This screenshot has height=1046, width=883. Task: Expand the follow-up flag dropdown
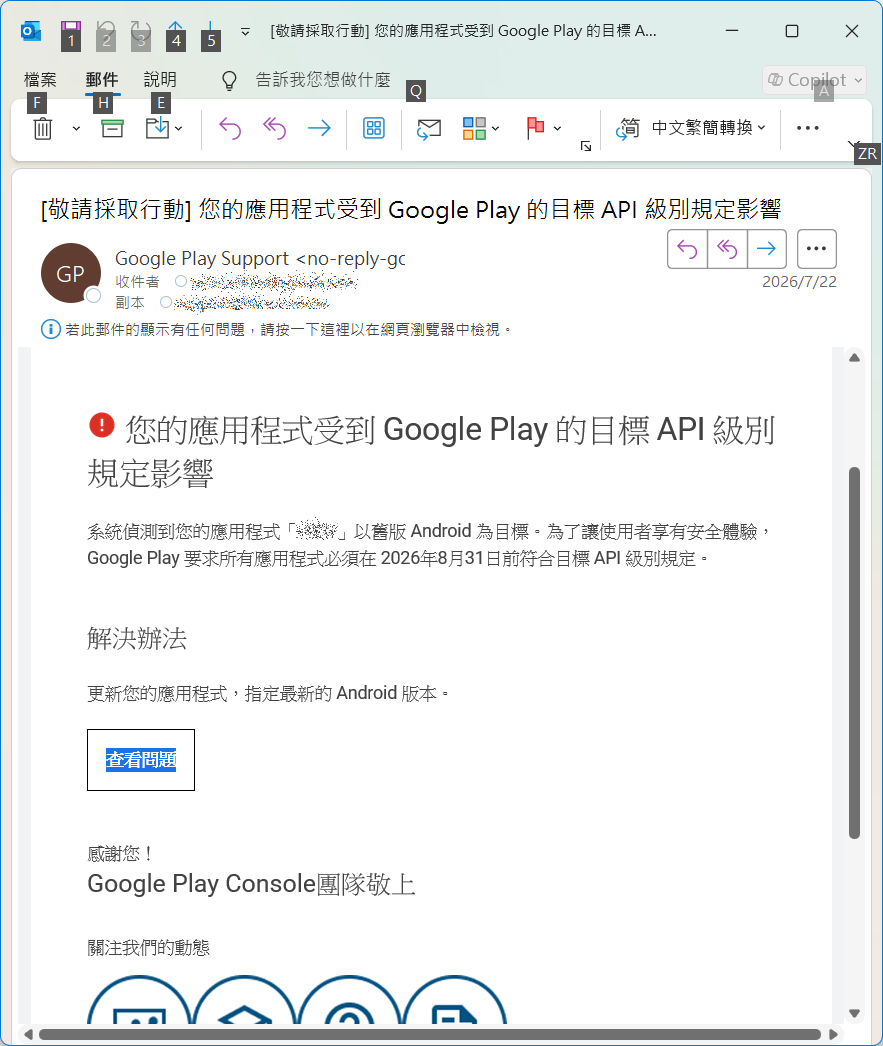(x=558, y=128)
